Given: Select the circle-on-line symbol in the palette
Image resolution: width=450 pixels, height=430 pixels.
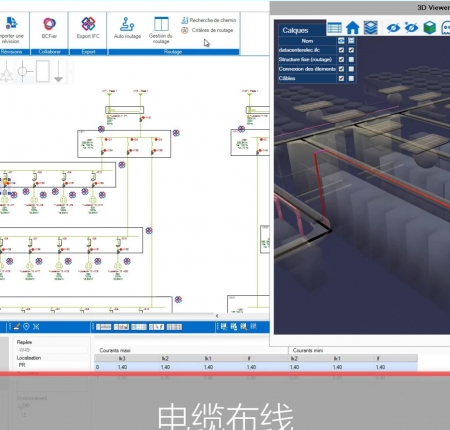Looking at the screenshot, I should click(x=24, y=71).
